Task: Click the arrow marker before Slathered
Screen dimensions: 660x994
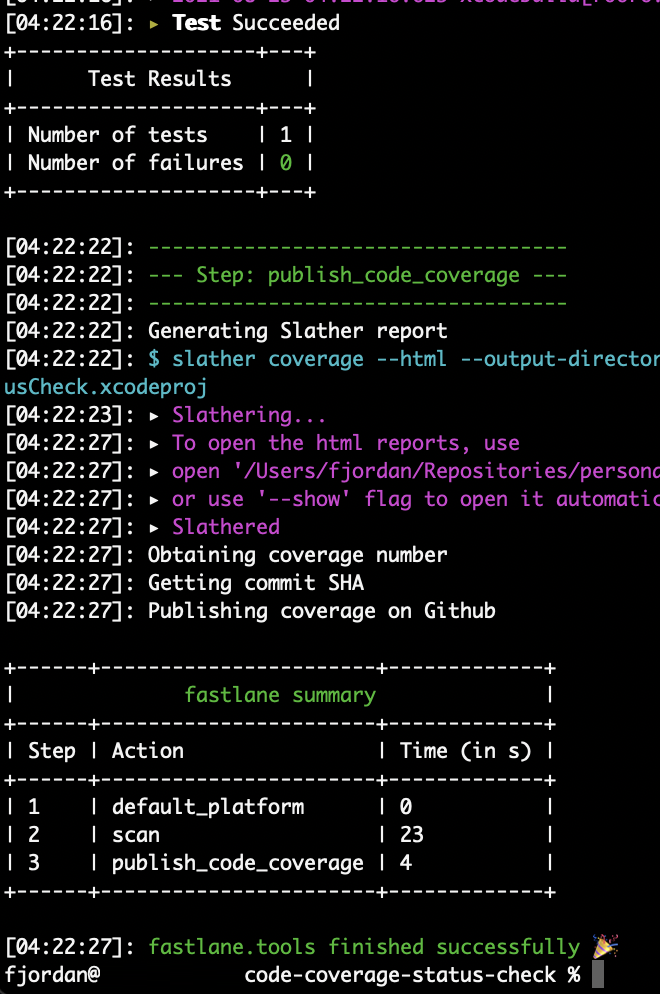Action: click(x=154, y=527)
